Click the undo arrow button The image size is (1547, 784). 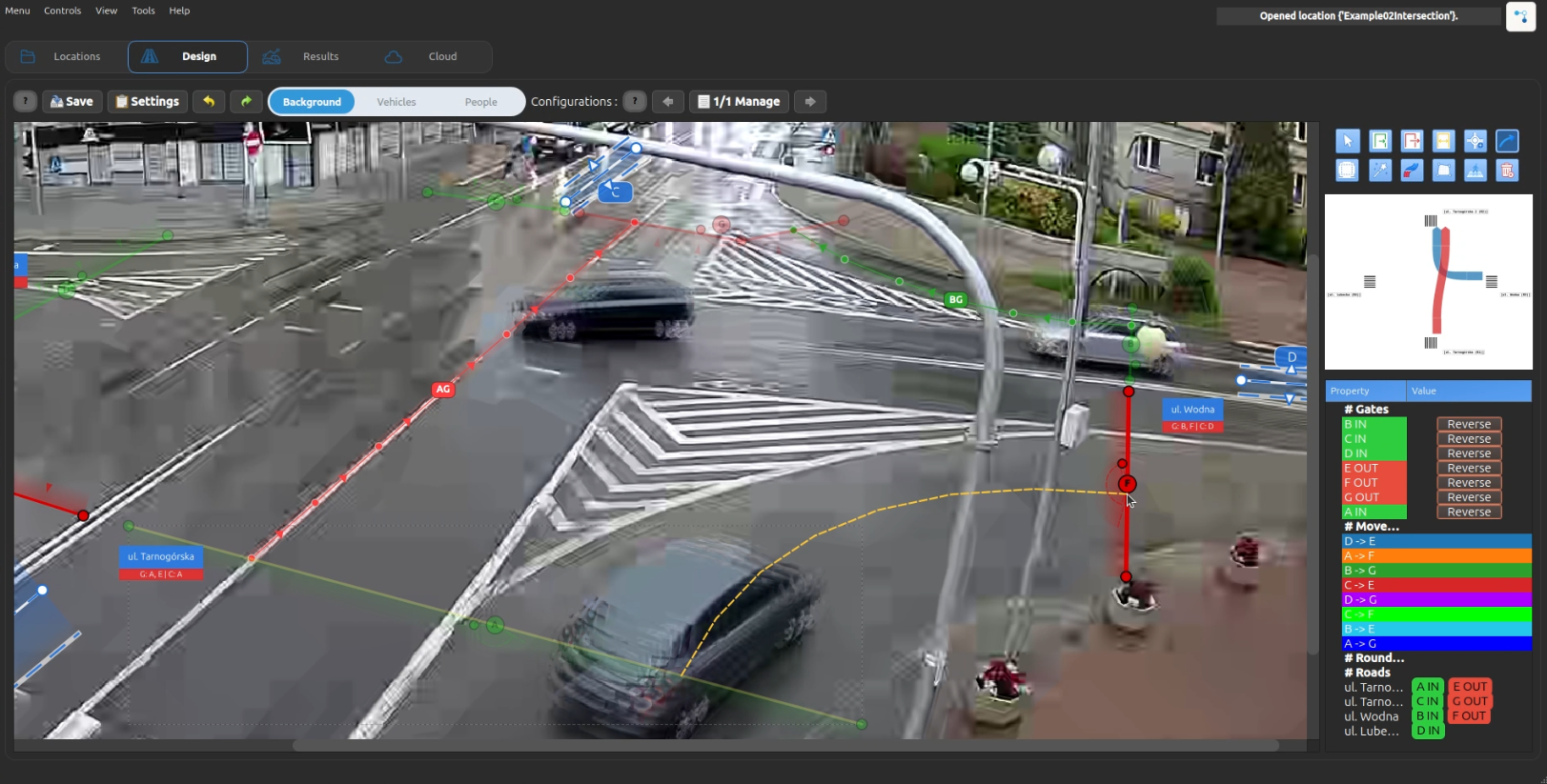pos(209,101)
